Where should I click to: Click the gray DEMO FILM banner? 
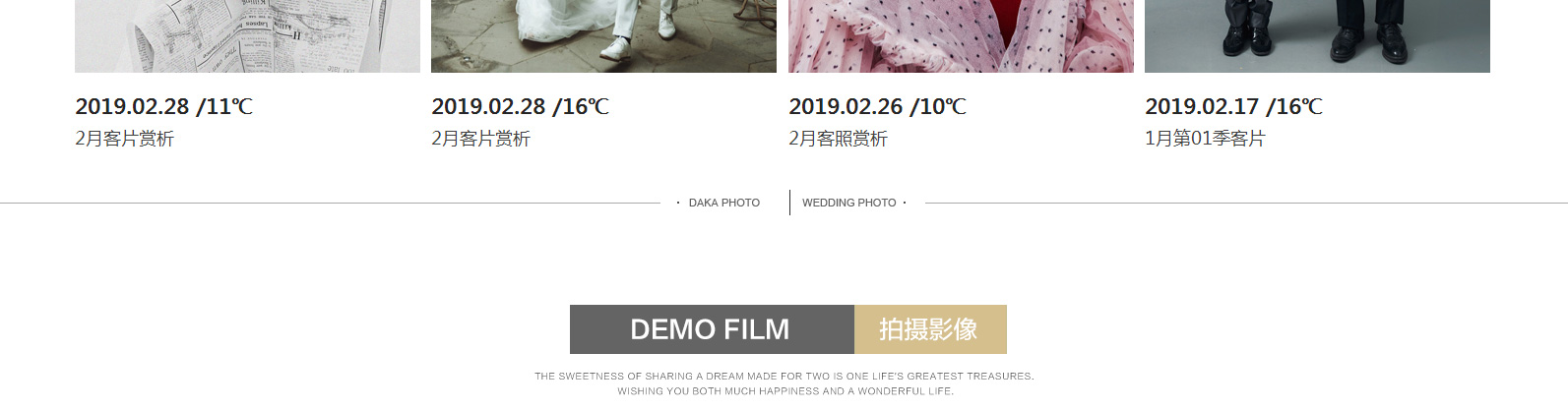click(x=712, y=329)
